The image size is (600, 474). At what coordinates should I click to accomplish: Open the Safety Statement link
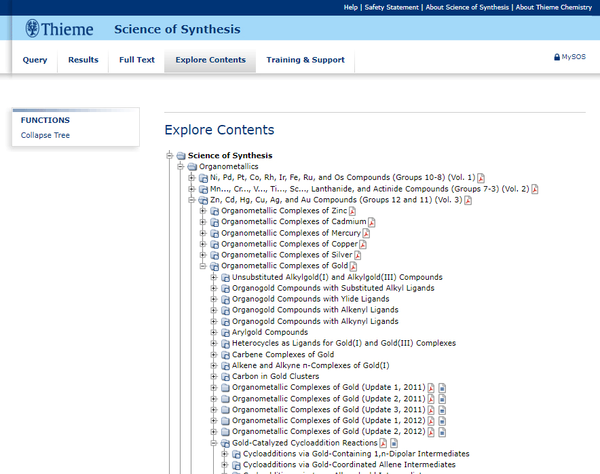(391, 7)
